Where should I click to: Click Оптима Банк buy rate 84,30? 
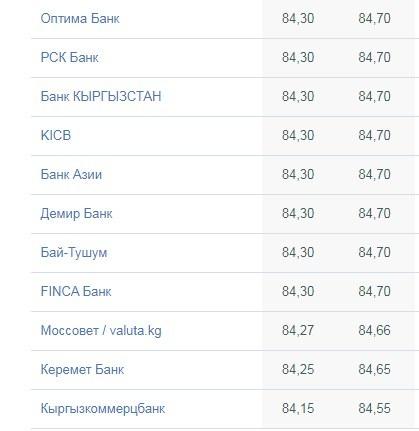pyautogui.click(x=298, y=18)
